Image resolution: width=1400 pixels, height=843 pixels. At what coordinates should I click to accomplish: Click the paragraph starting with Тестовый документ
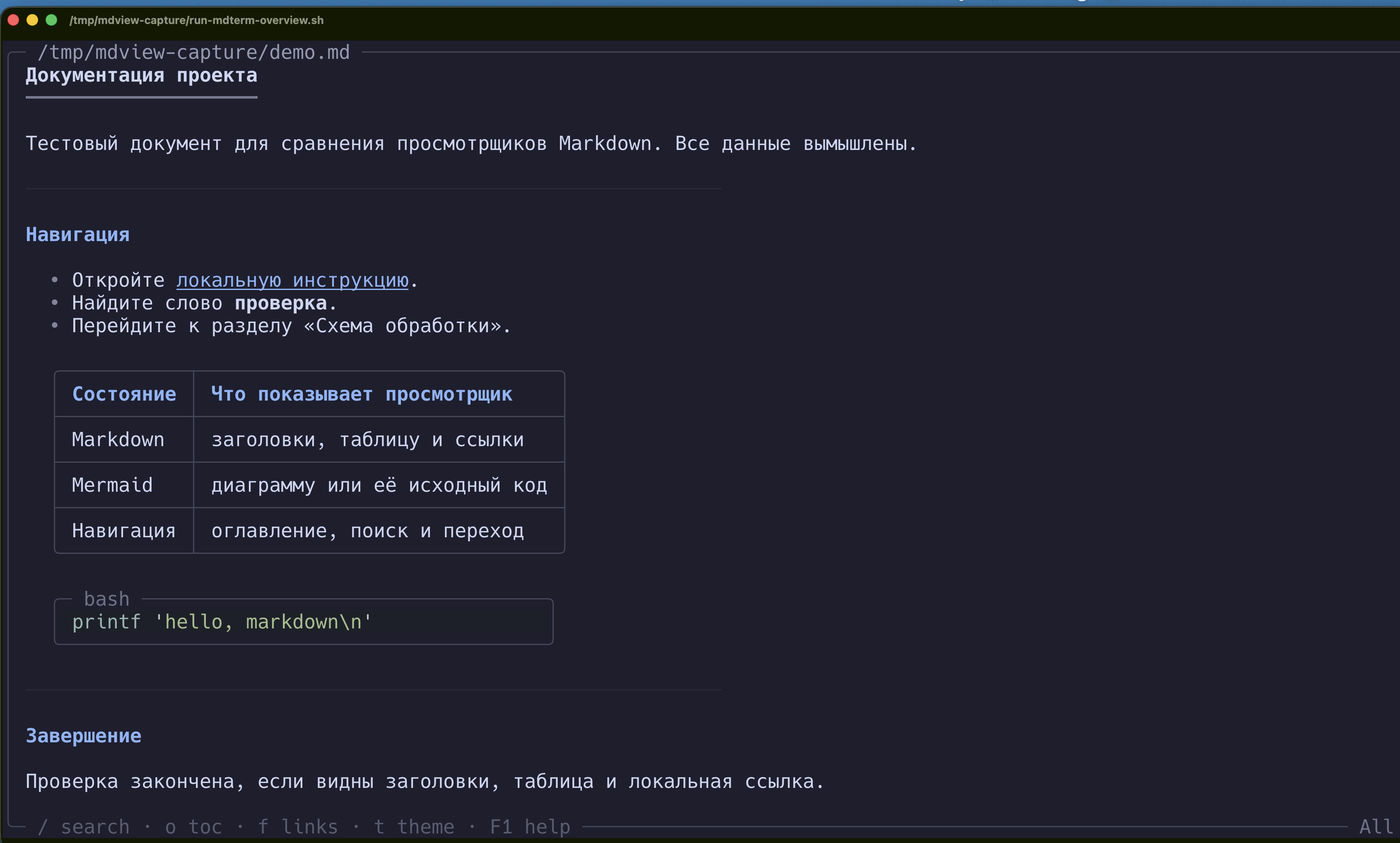click(x=471, y=144)
